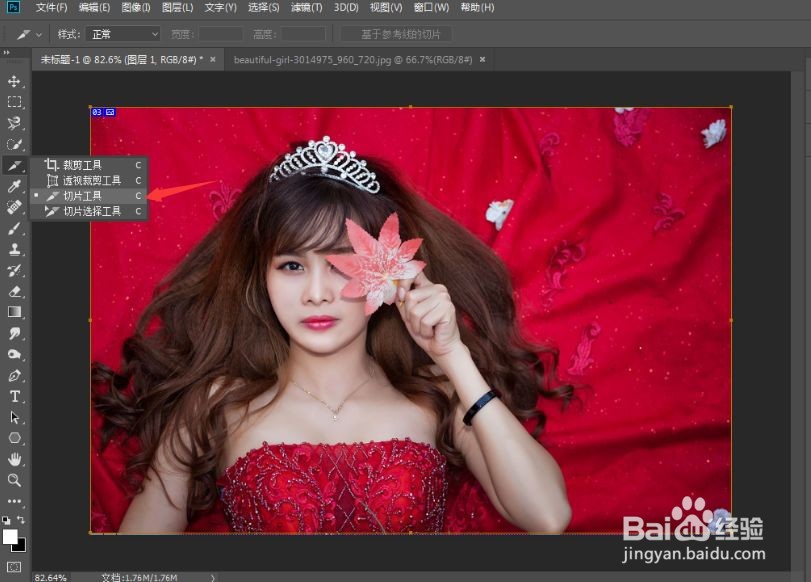Select the Eyedropper tool

pos(14,186)
